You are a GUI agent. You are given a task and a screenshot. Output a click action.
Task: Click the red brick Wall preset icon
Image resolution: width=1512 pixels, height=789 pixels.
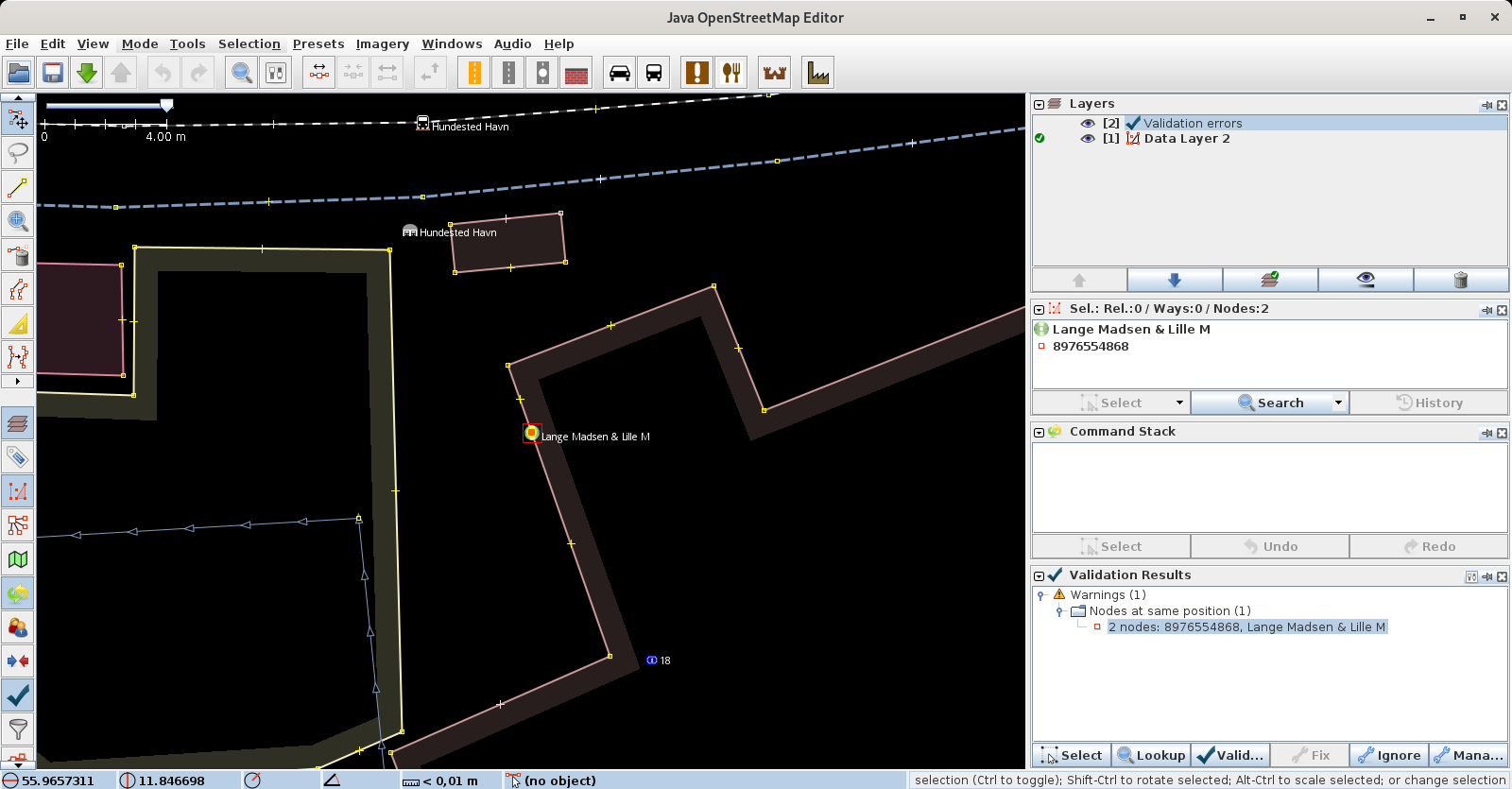[x=576, y=73]
